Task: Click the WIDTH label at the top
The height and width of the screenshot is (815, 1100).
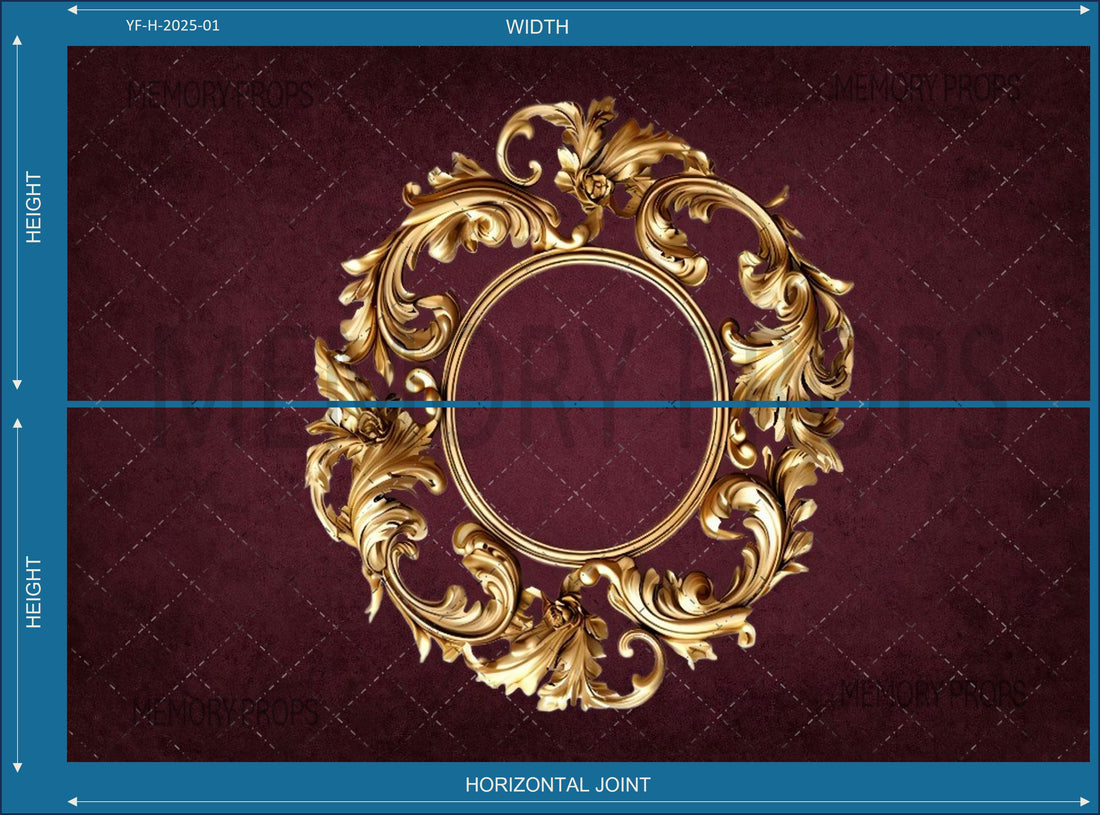Action: click(537, 27)
